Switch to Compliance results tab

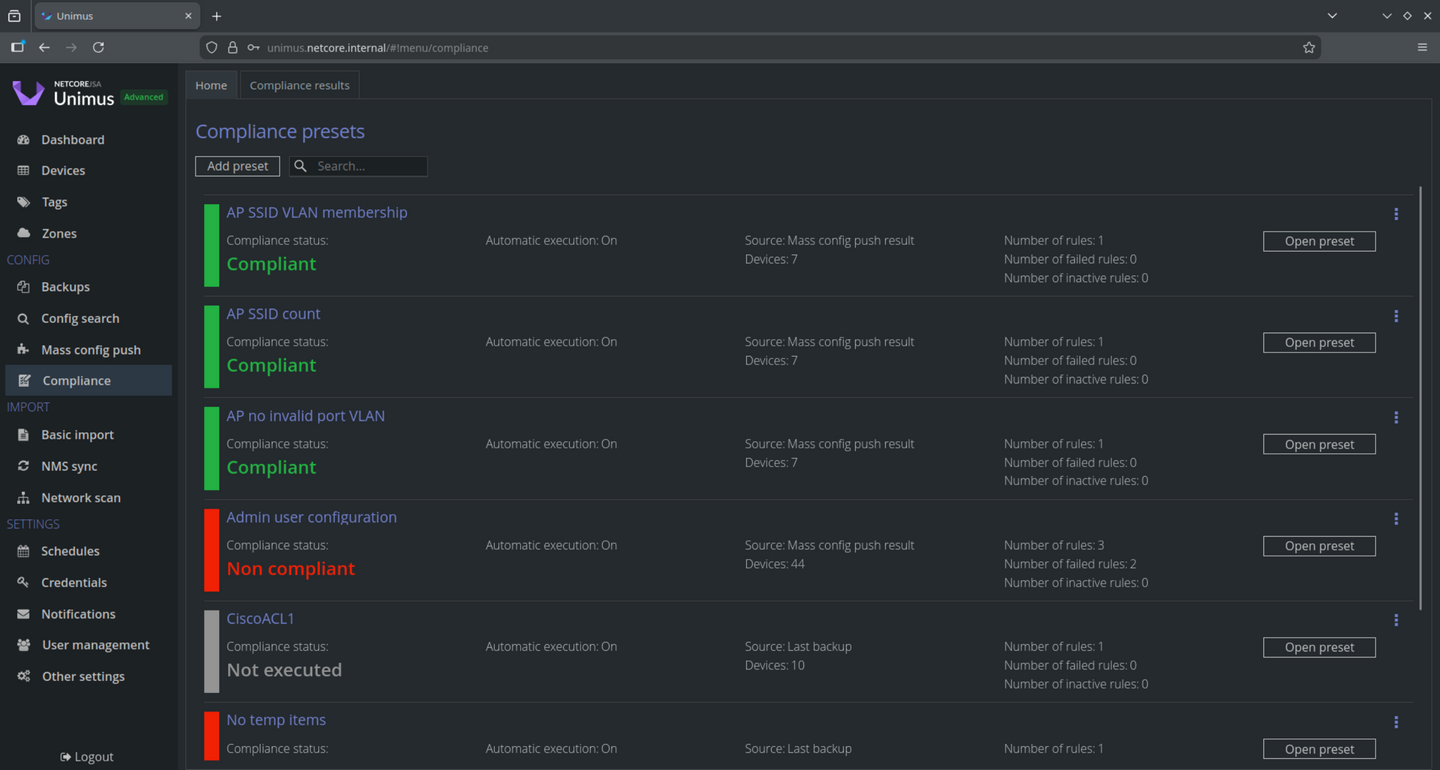(299, 85)
